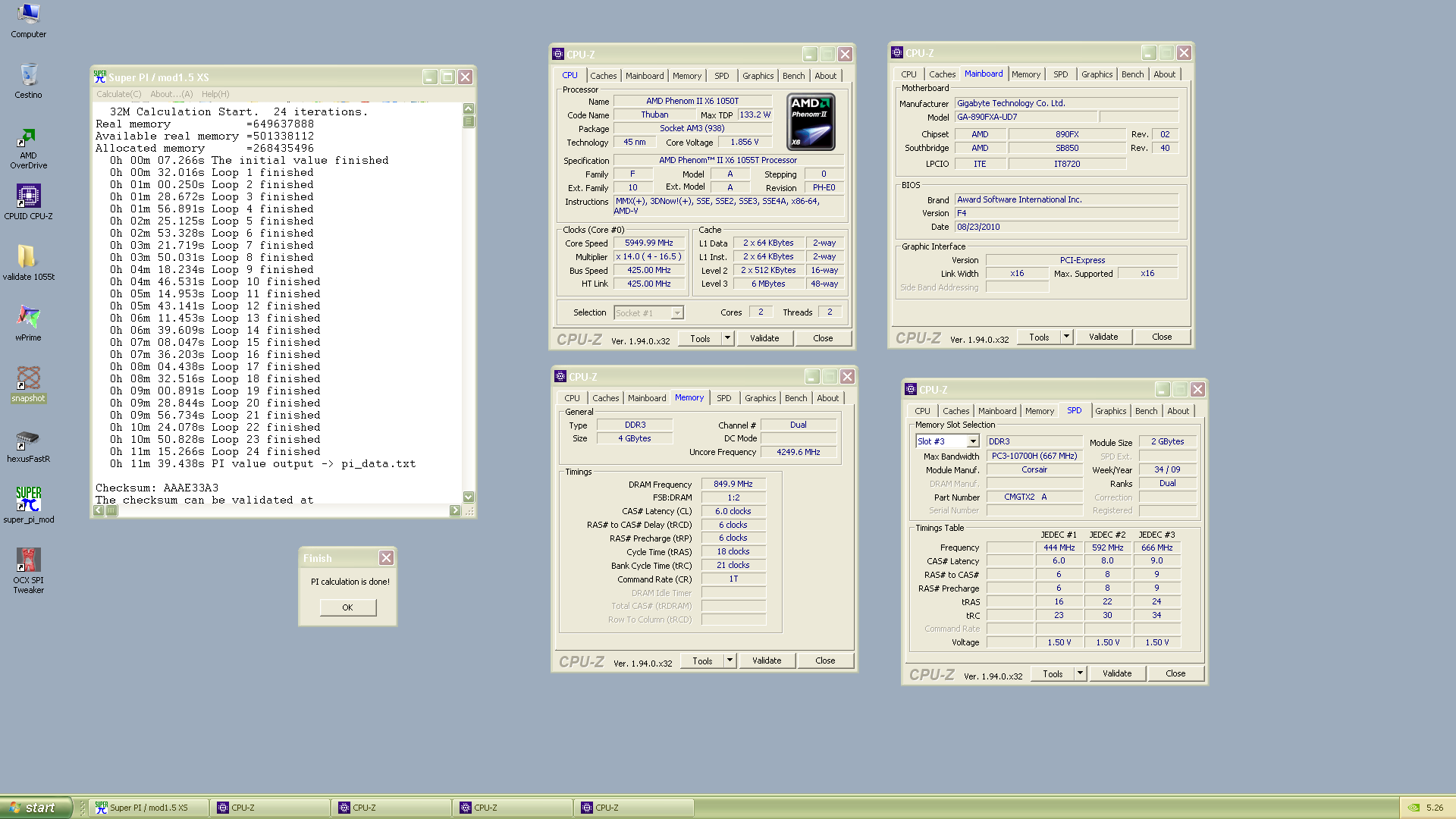Click CPU-Z icon in Memory window title bar
Viewport: 1456px width, 819px height.
click(x=560, y=376)
